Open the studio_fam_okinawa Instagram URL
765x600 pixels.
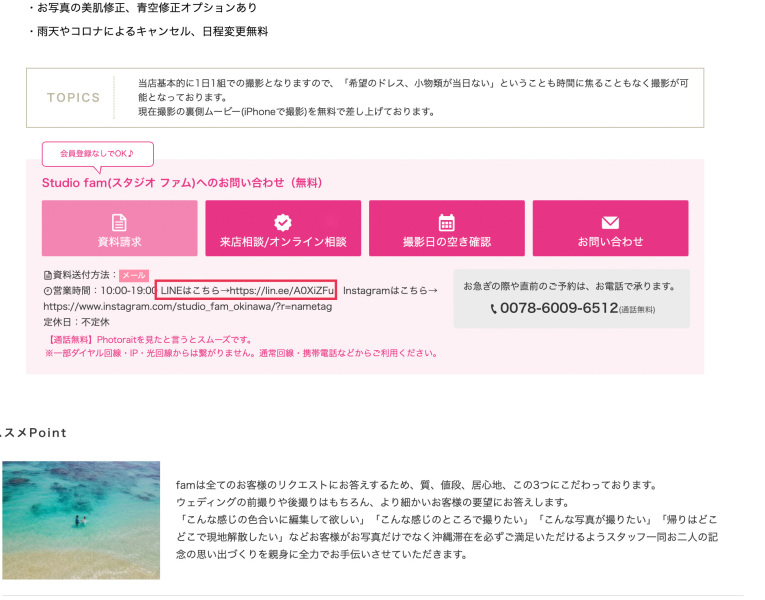tap(188, 307)
